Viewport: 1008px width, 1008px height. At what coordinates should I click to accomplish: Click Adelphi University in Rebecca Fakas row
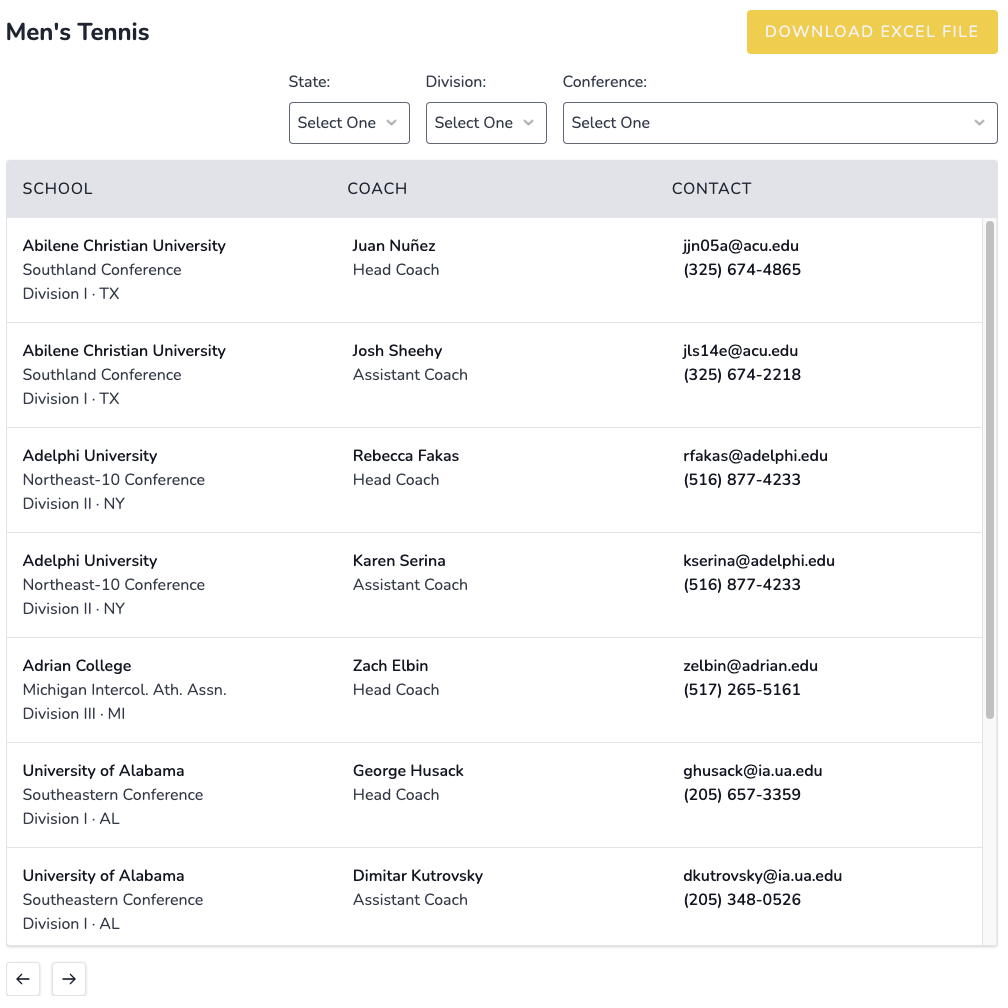[90, 456]
